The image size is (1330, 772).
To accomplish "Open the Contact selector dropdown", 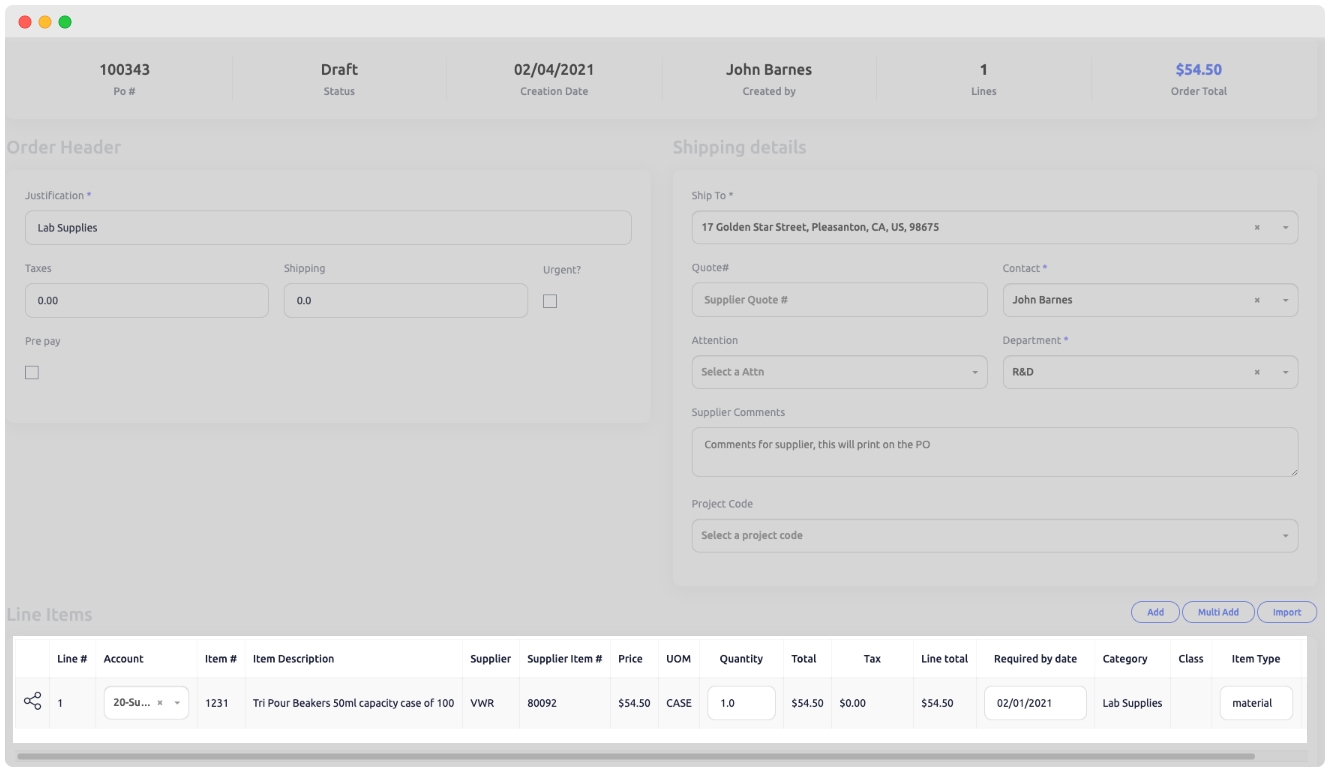I will [x=1285, y=299].
